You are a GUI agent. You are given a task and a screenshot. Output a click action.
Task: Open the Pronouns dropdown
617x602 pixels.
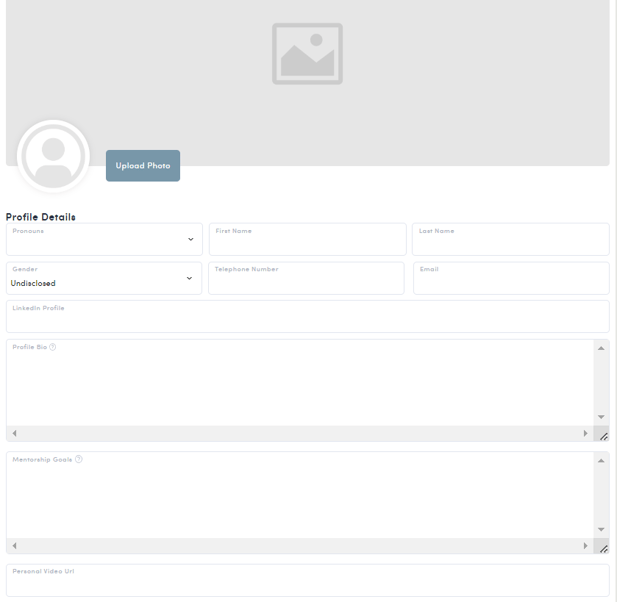[104, 239]
